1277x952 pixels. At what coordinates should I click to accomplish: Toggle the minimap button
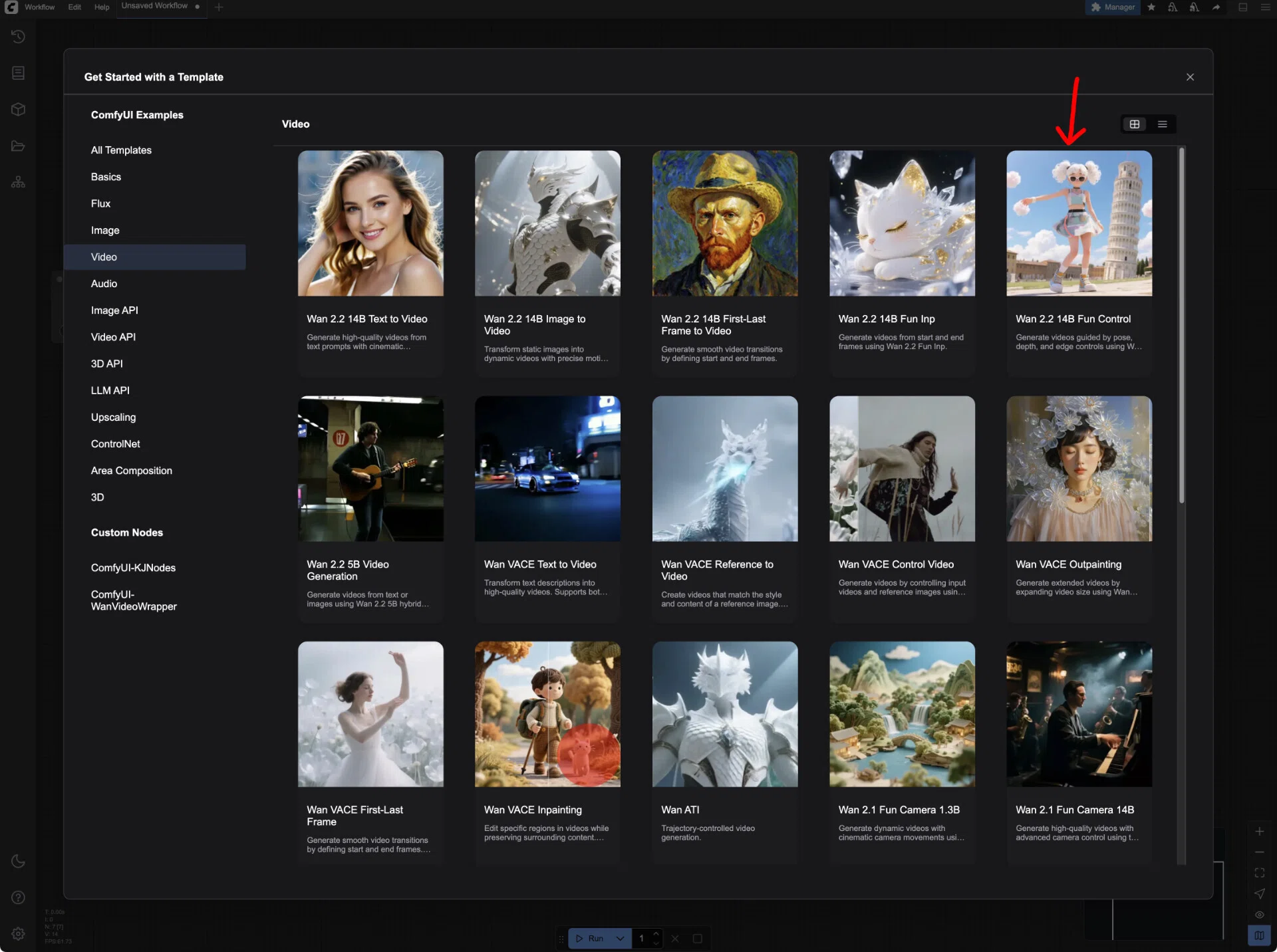point(1260,935)
